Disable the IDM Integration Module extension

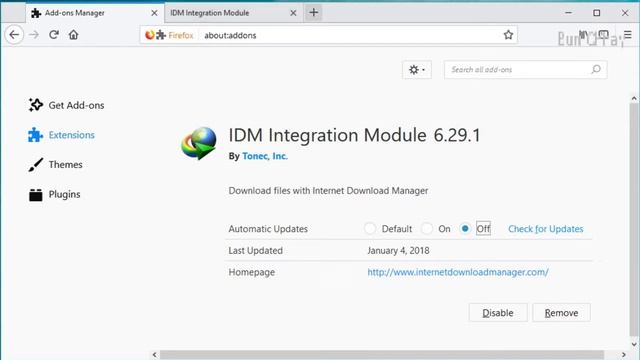(498, 313)
